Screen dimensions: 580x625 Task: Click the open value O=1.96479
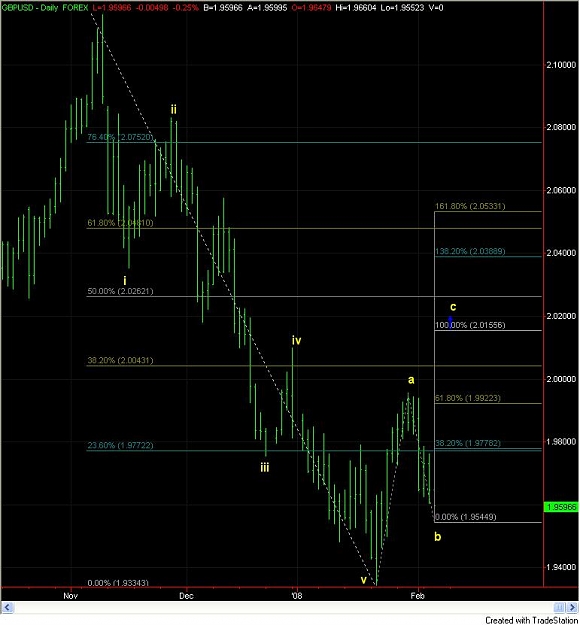[x=311, y=8]
